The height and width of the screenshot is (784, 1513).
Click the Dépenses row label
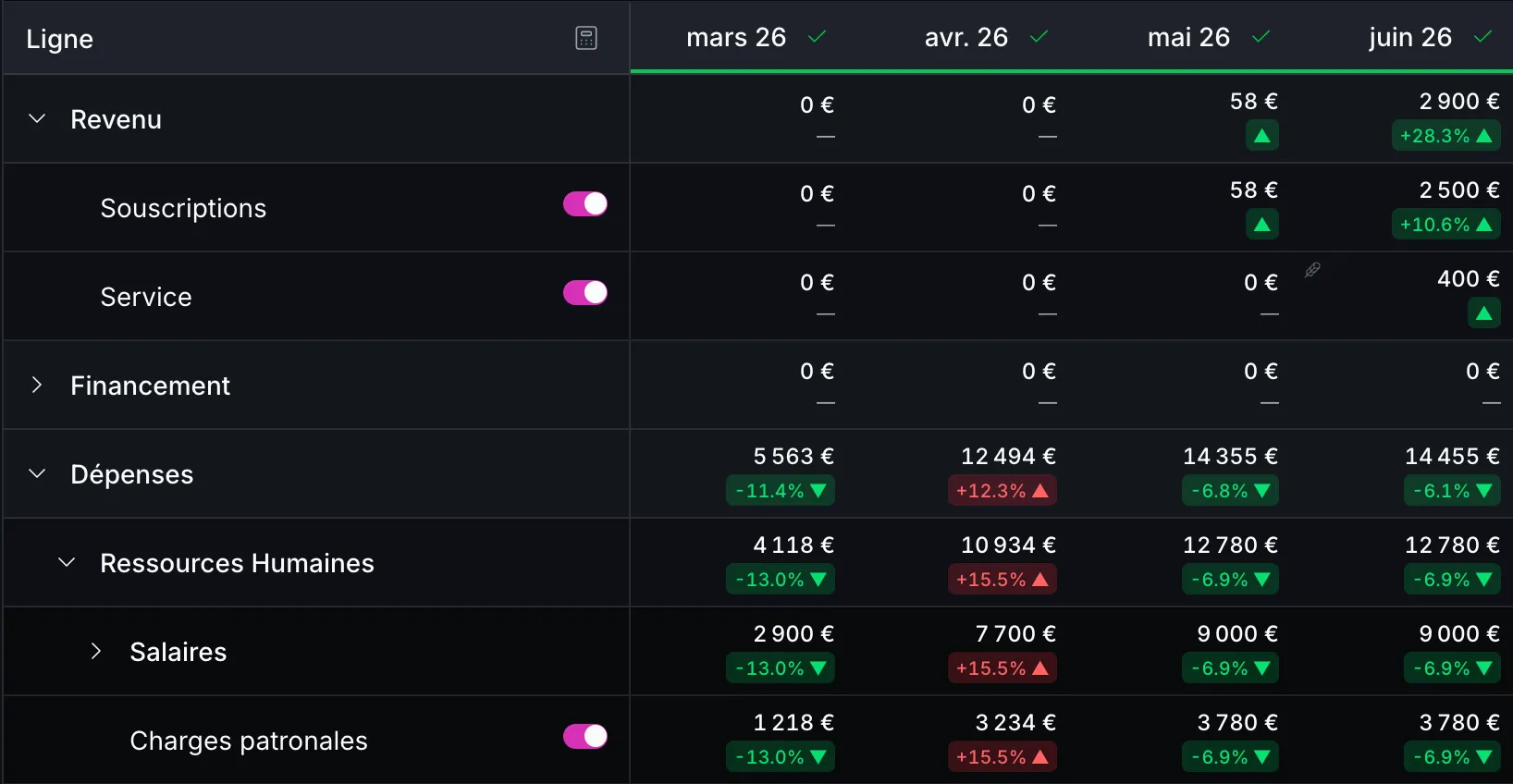(132, 474)
